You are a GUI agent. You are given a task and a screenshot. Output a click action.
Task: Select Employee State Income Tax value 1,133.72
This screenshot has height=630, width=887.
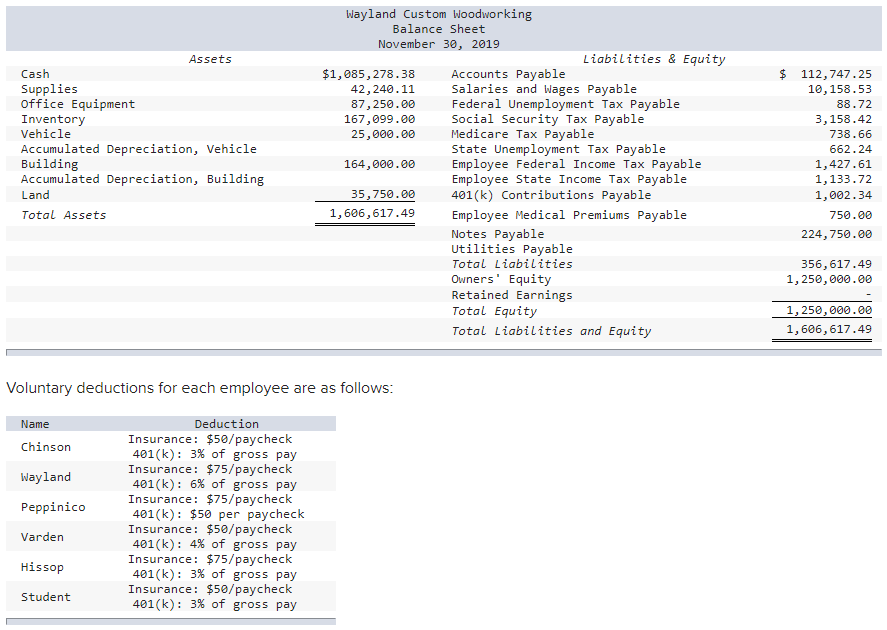(x=843, y=179)
